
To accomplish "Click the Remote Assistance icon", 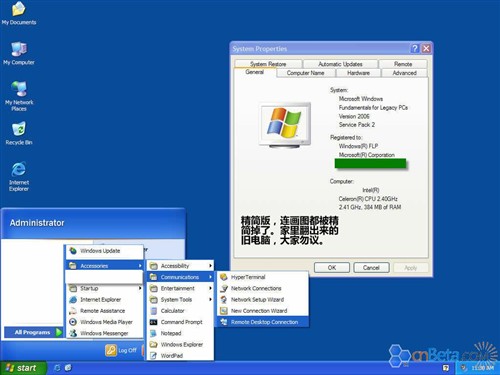I will pos(73,311).
